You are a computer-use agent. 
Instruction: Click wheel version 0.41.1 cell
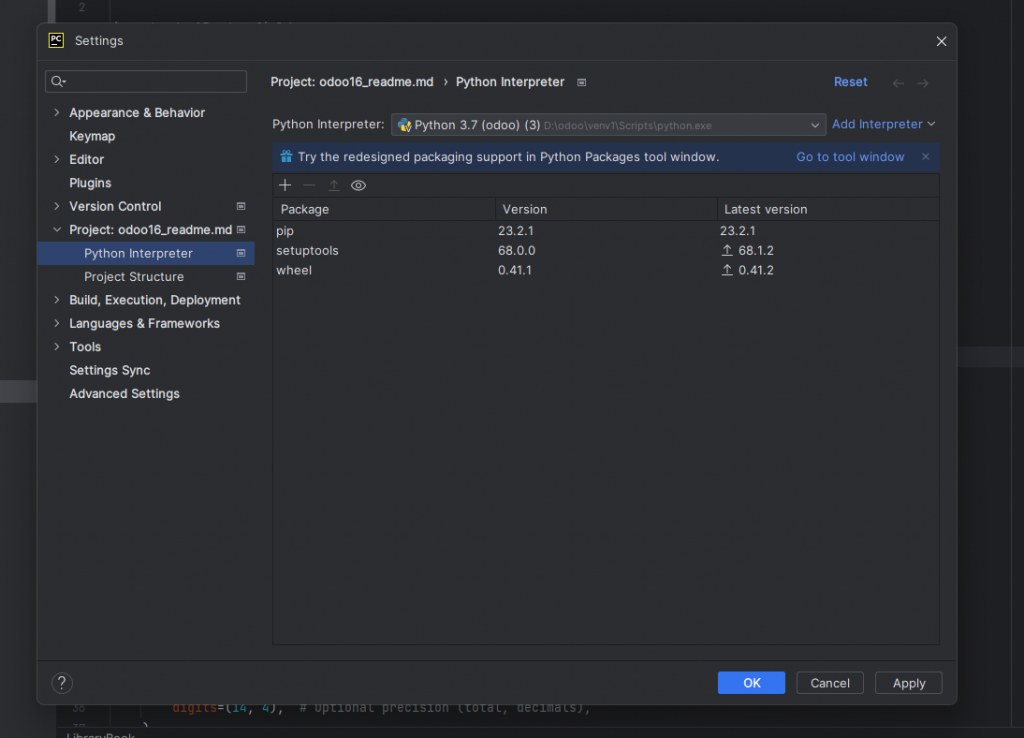[515, 270]
